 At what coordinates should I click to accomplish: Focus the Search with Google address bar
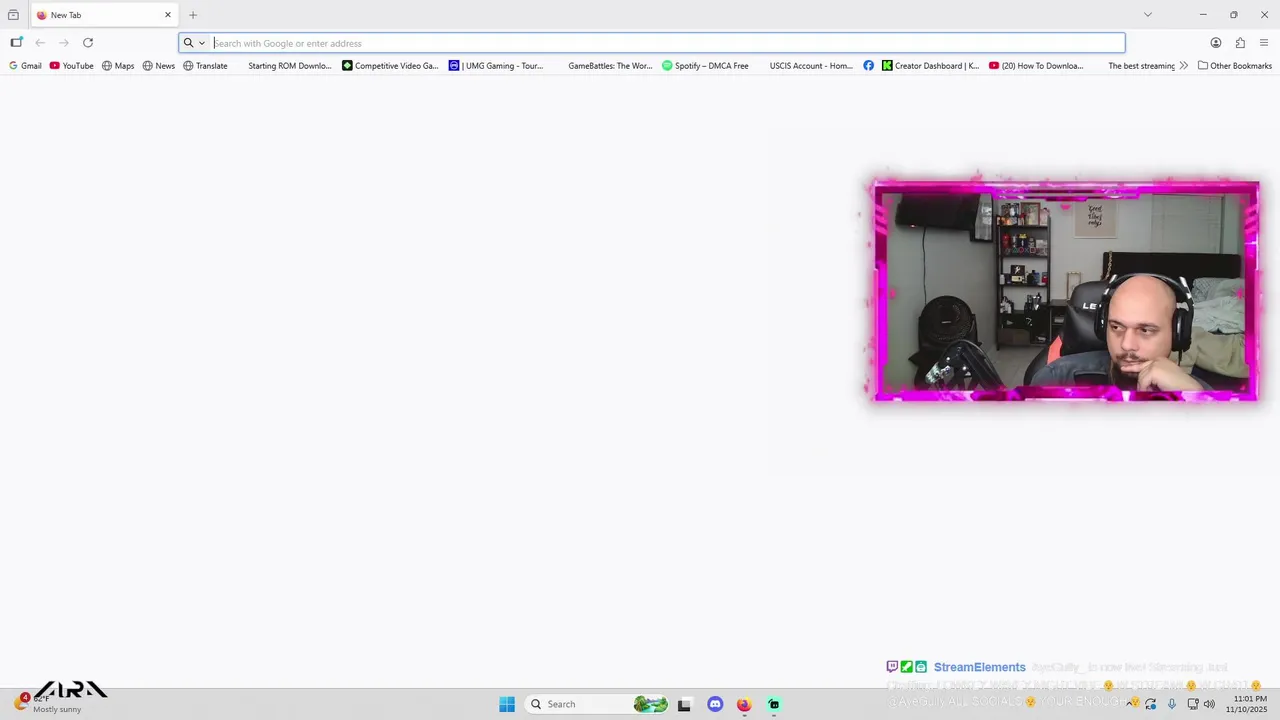click(x=652, y=43)
